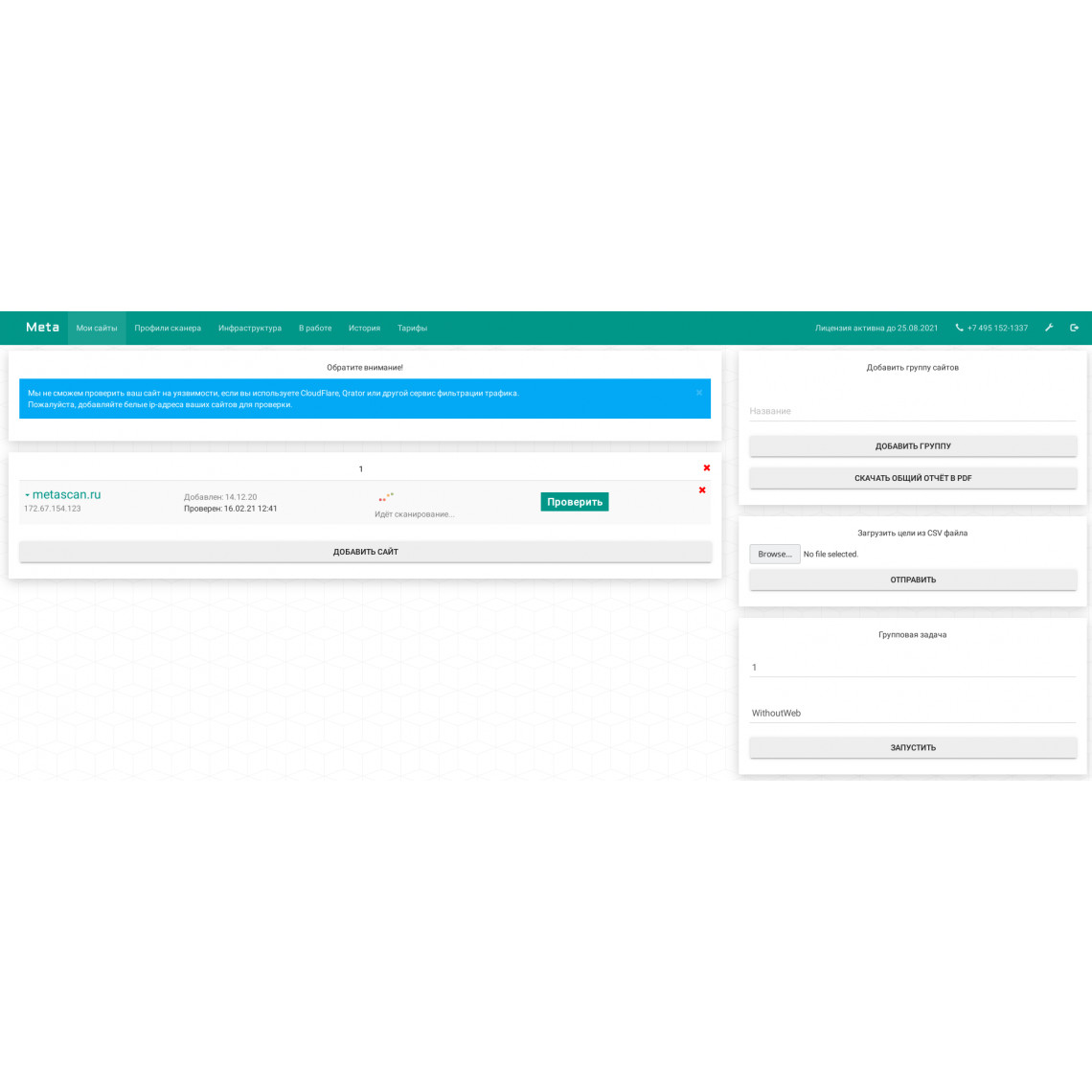The height and width of the screenshot is (1092, 1092).
Task: Click ОТПРАВИТЬ button
Action: [913, 580]
